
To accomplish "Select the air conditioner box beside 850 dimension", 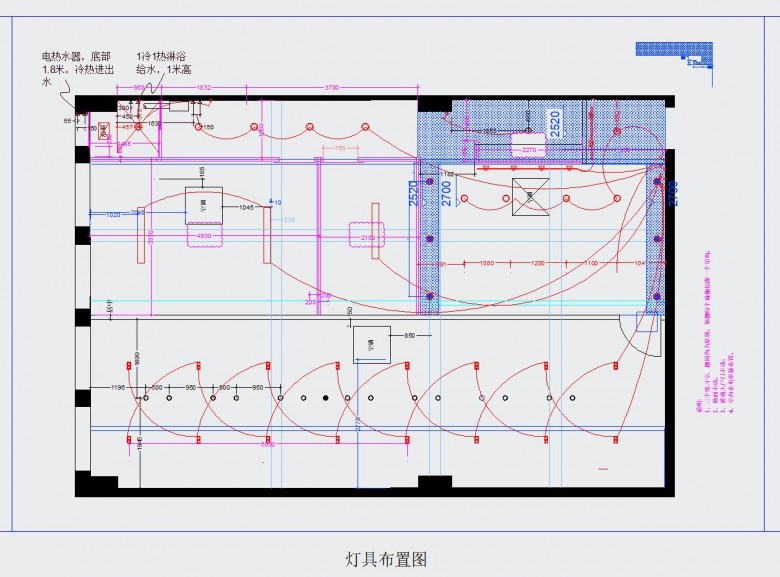I will [371, 342].
